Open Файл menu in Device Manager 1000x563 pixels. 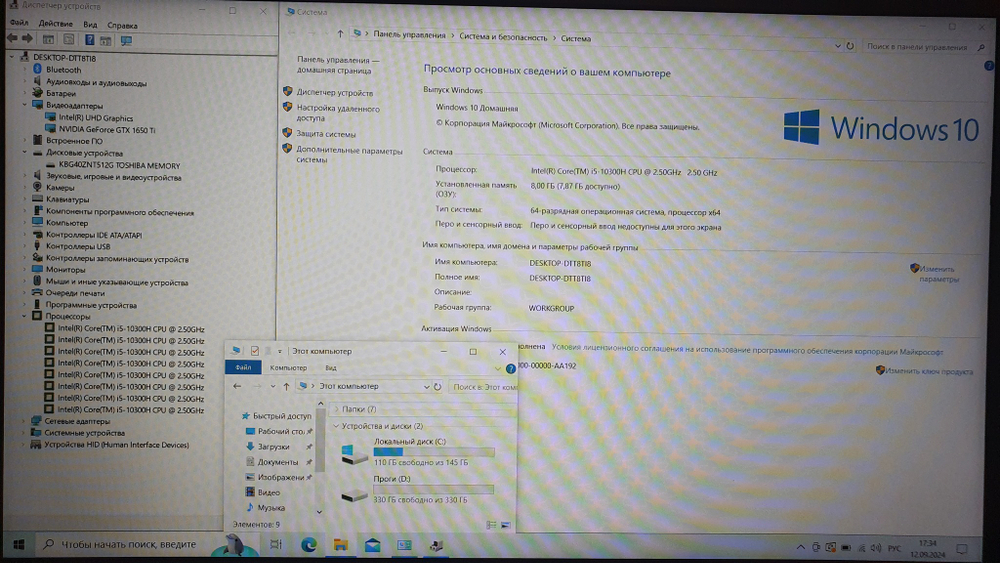(18, 23)
